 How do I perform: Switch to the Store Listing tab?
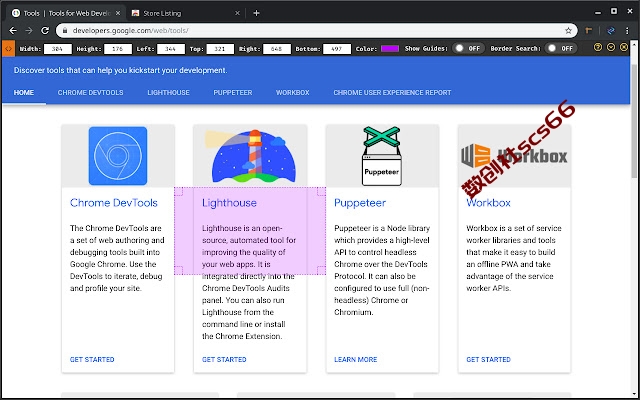tap(186, 13)
